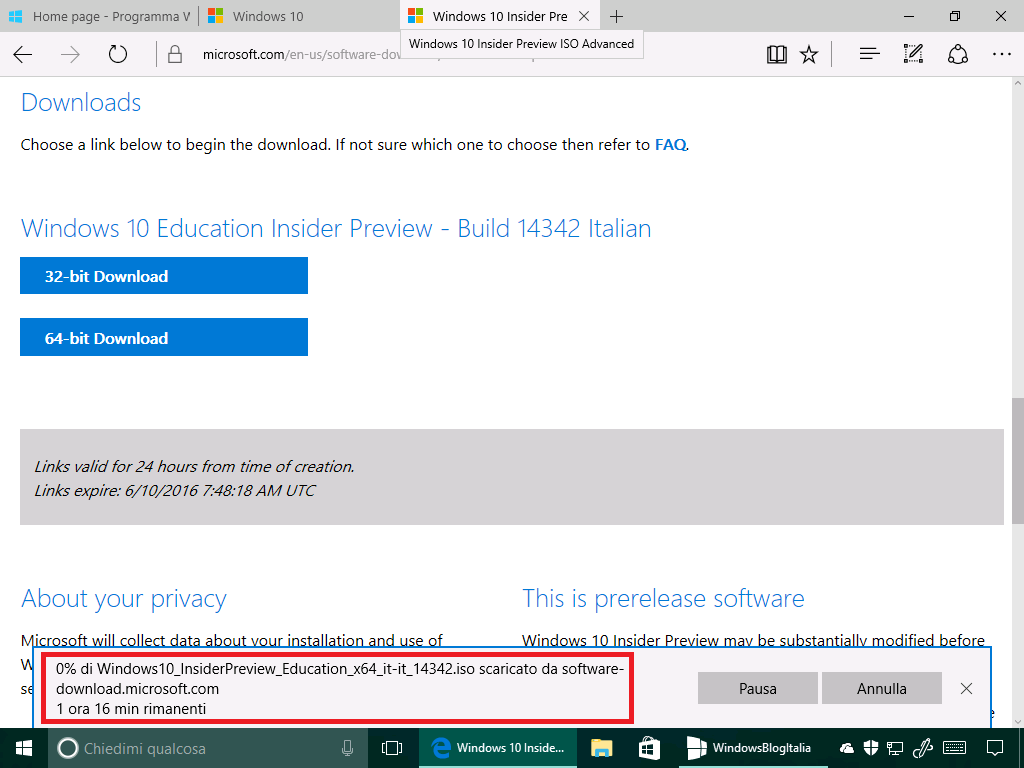The image size is (1024, 768).
Task: Open the FAQ link
Action: click(x=671, y=144)
